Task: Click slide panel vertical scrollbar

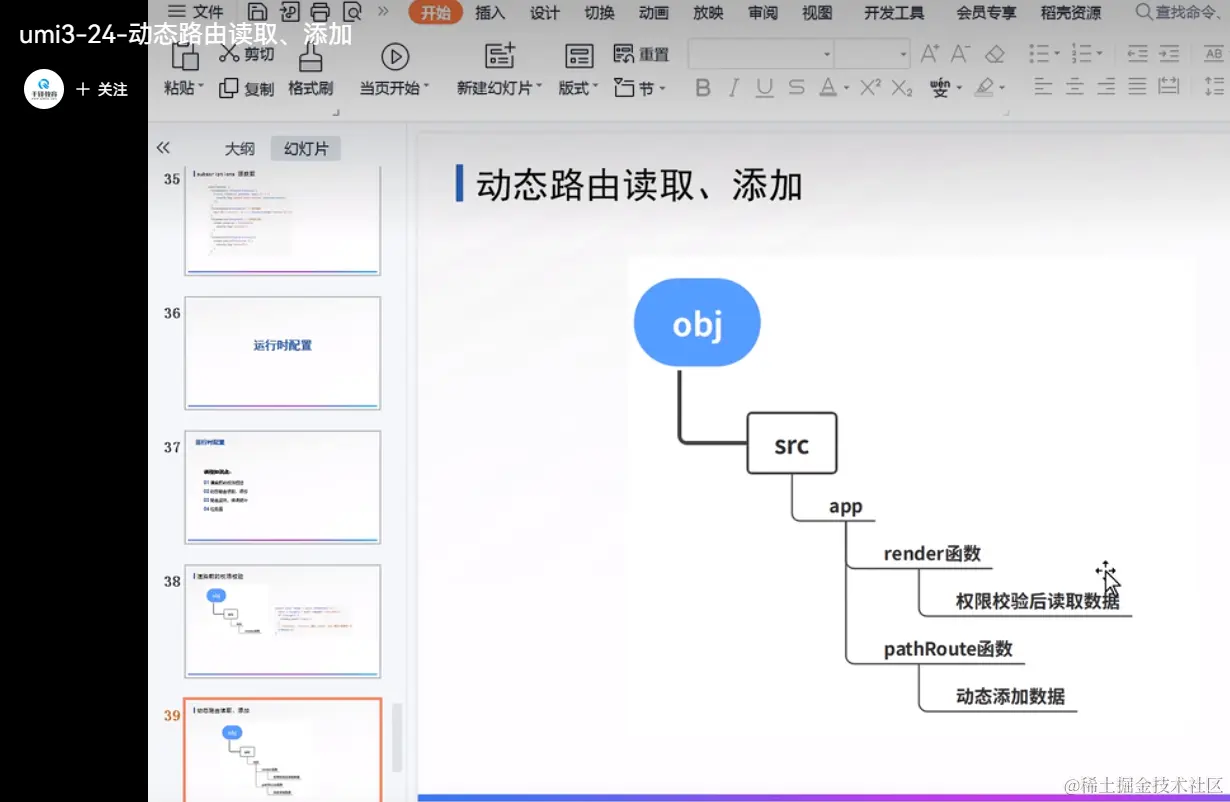Action: pos(397,737)
